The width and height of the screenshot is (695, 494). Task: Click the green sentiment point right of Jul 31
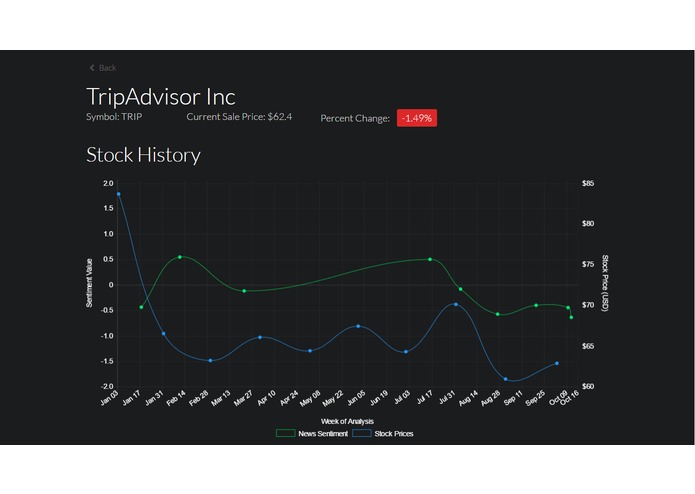[x=461, y=289]
